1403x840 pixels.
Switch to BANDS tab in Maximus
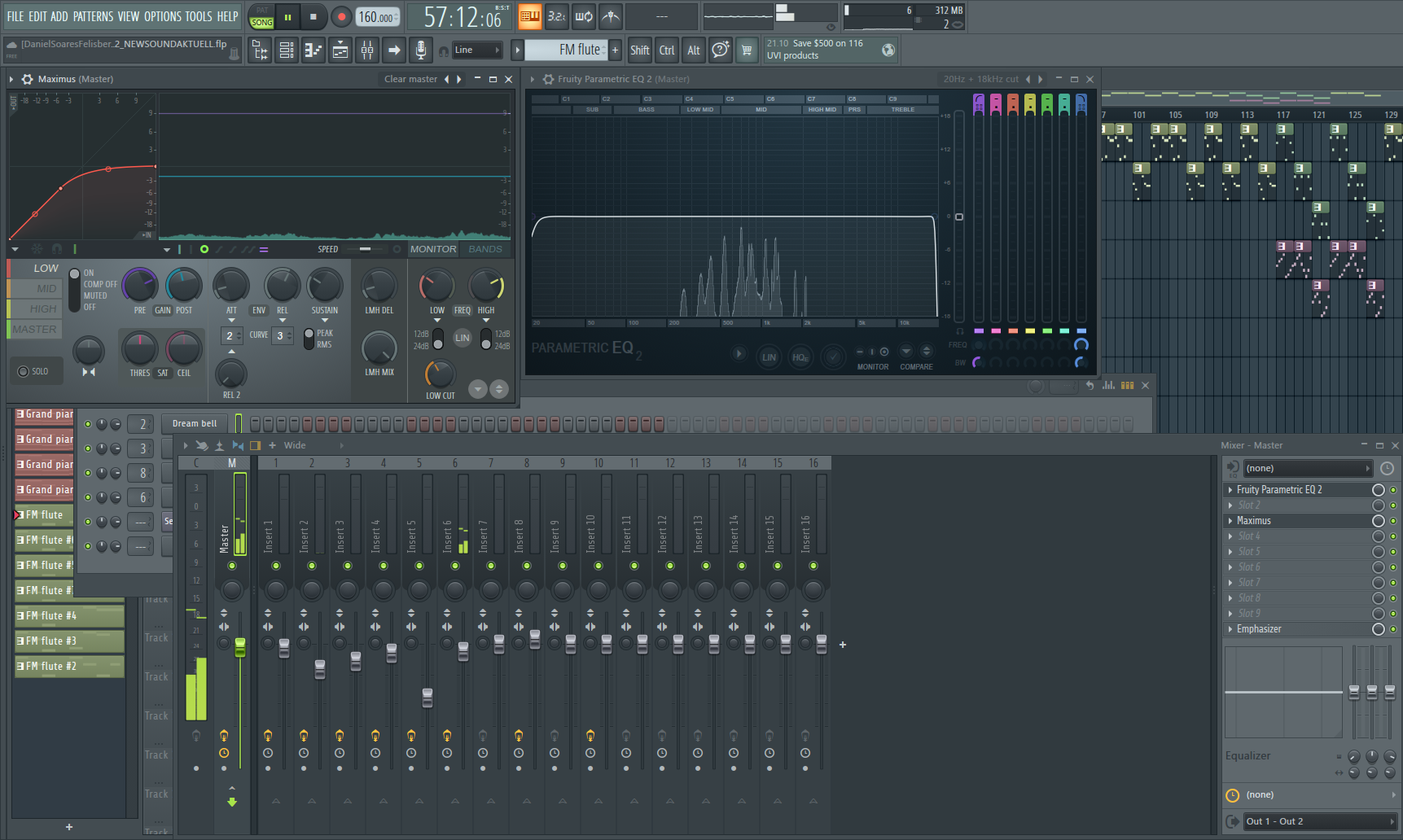pyautogui.click(x=485, y=249)
